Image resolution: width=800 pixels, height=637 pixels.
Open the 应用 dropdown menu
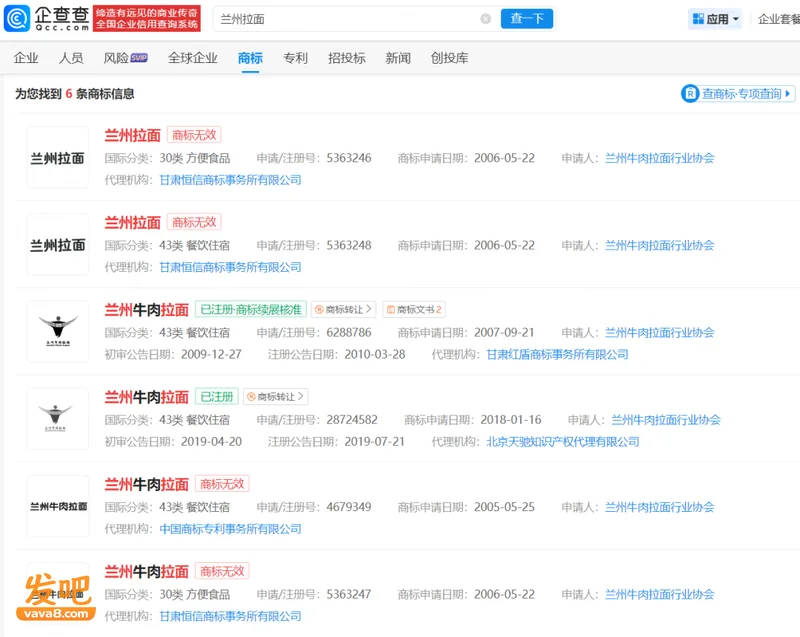pos(715,19)
